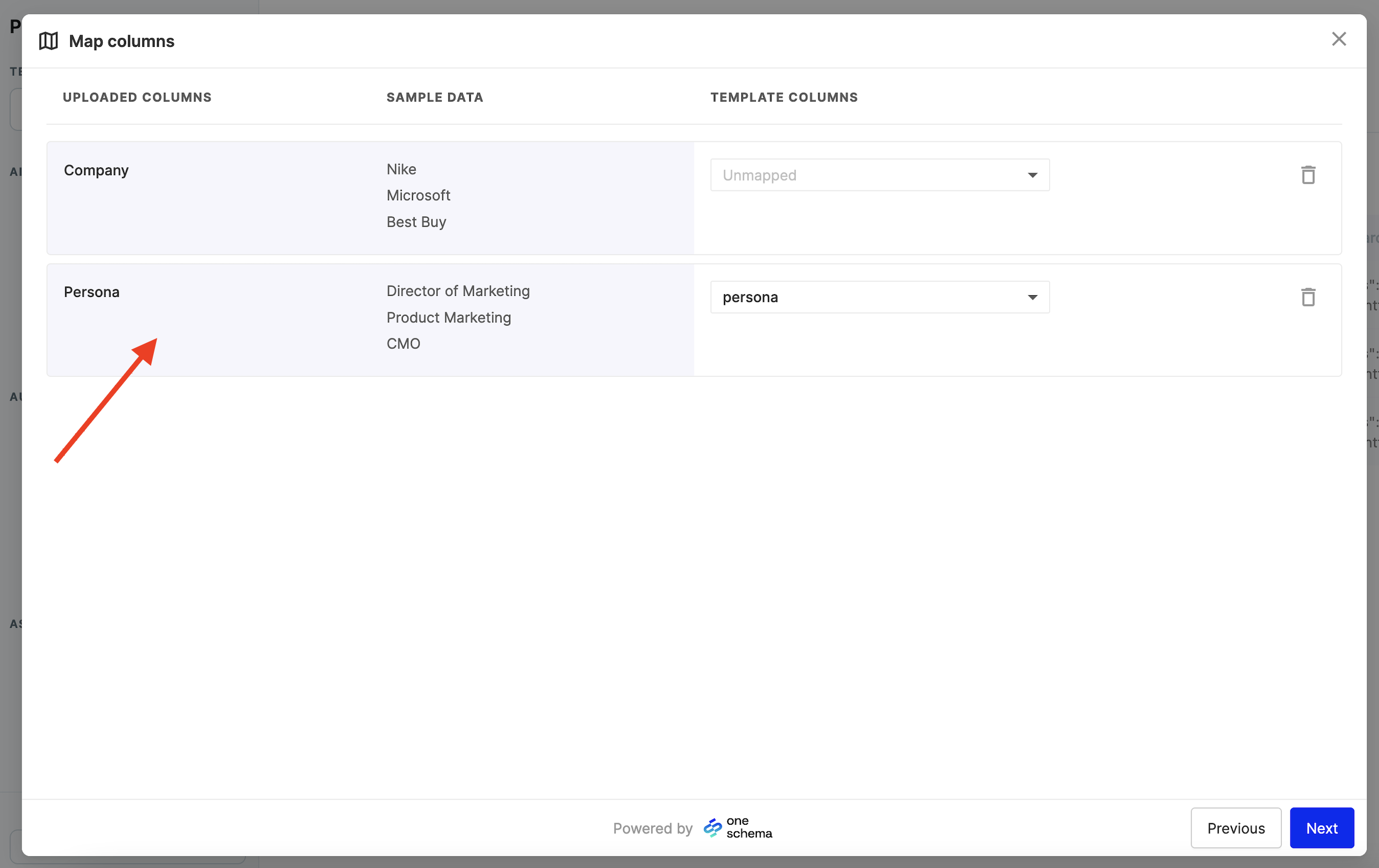Click the Powered by text in the footer
The image size is (1379, 868).
coord(652,828)
